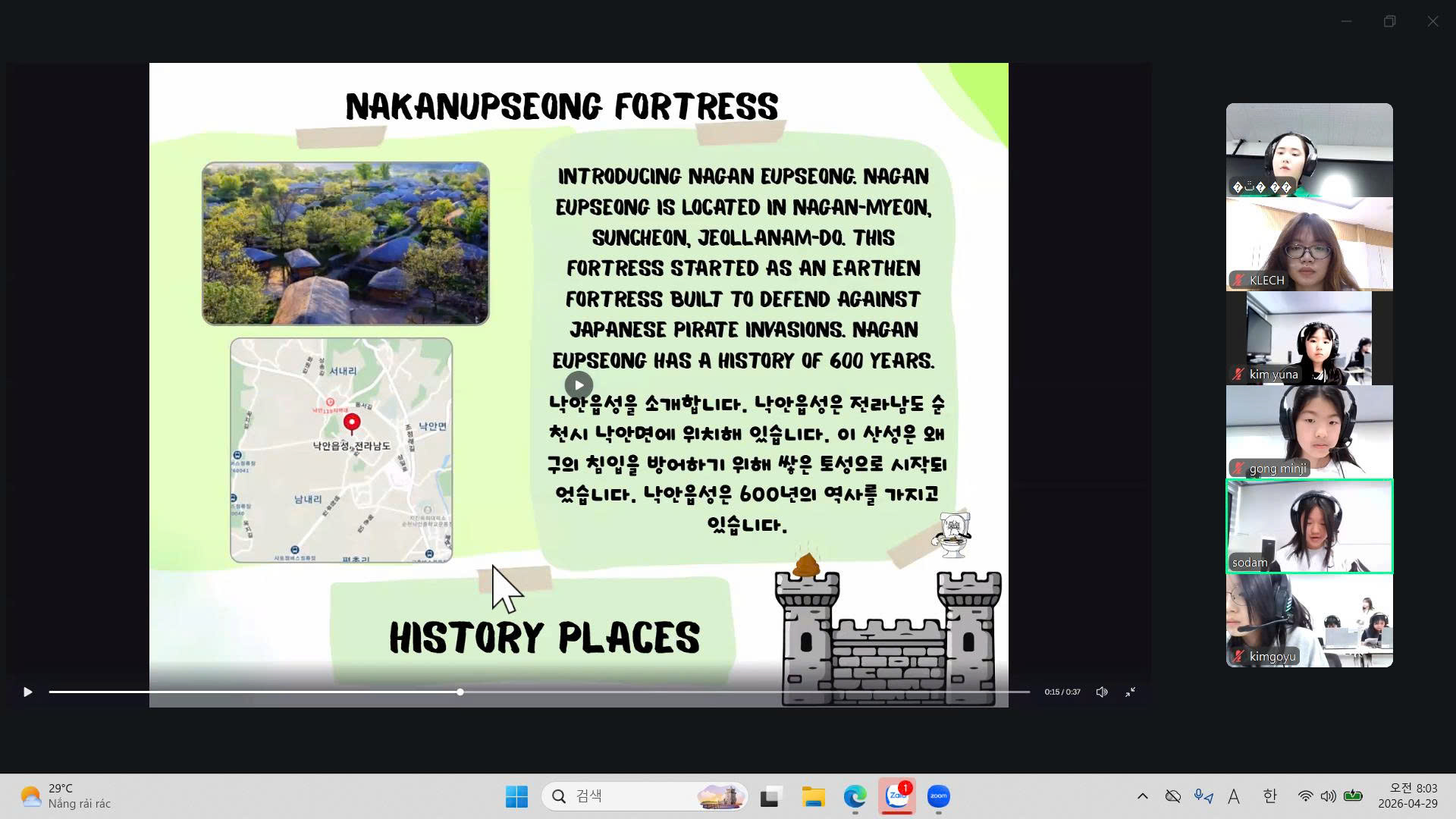The image size is (1456, 819).
Task: Select KLECH participant video tile
Action: pyautogui.click(x=1309, y=244)
